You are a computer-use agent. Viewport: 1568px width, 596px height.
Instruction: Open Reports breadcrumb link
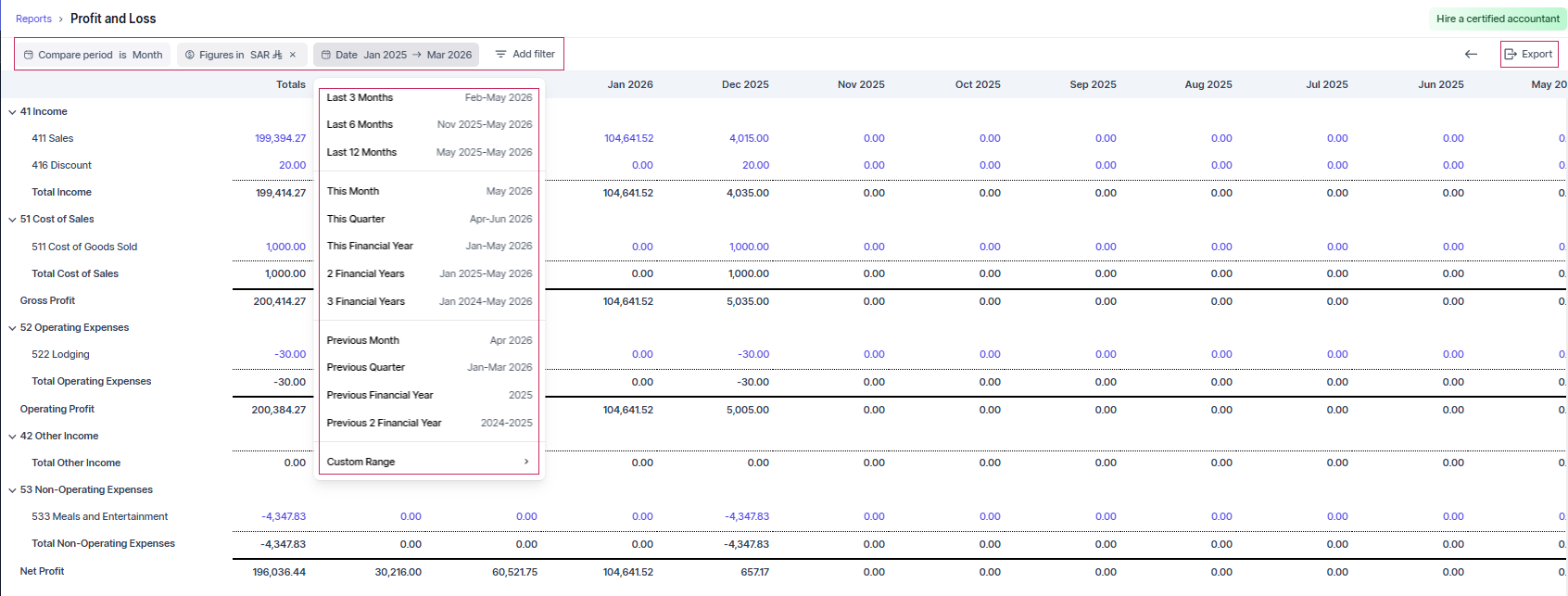[x=33, y=19]
